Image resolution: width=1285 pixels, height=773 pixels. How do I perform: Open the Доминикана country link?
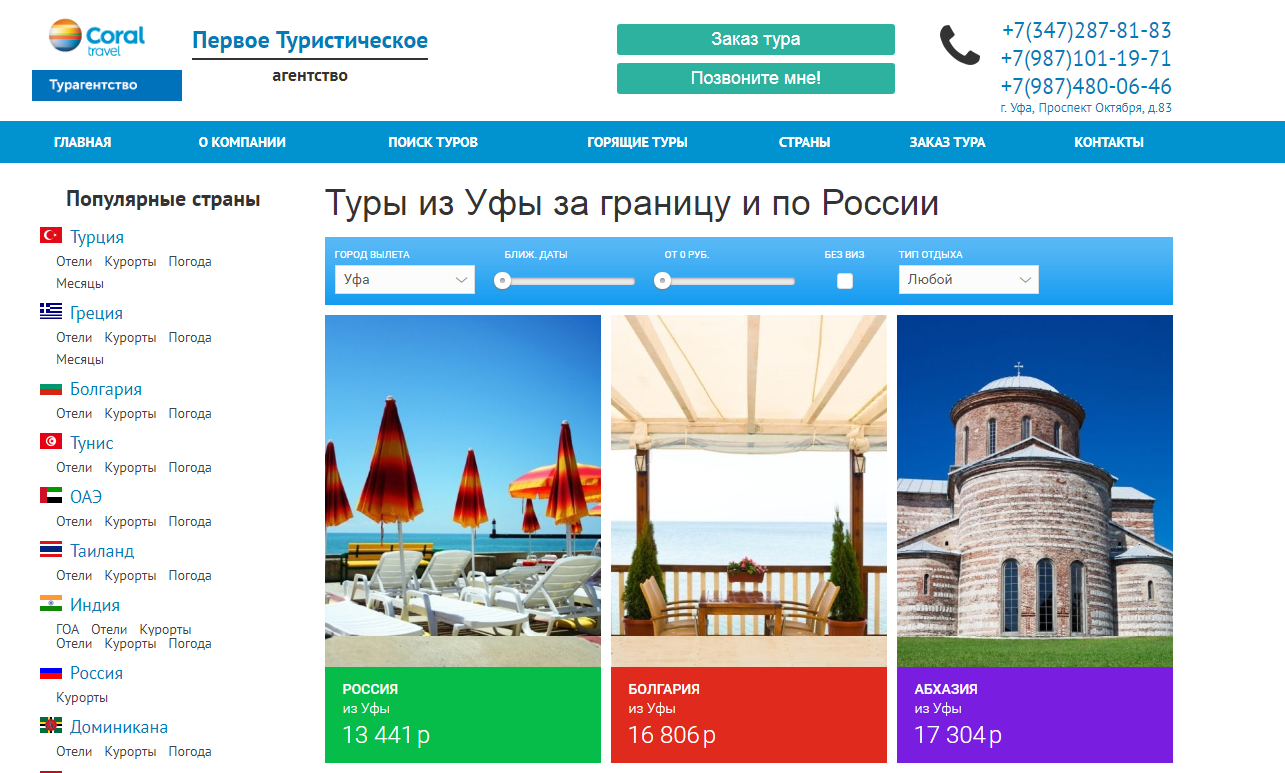(x=119, y=727)
